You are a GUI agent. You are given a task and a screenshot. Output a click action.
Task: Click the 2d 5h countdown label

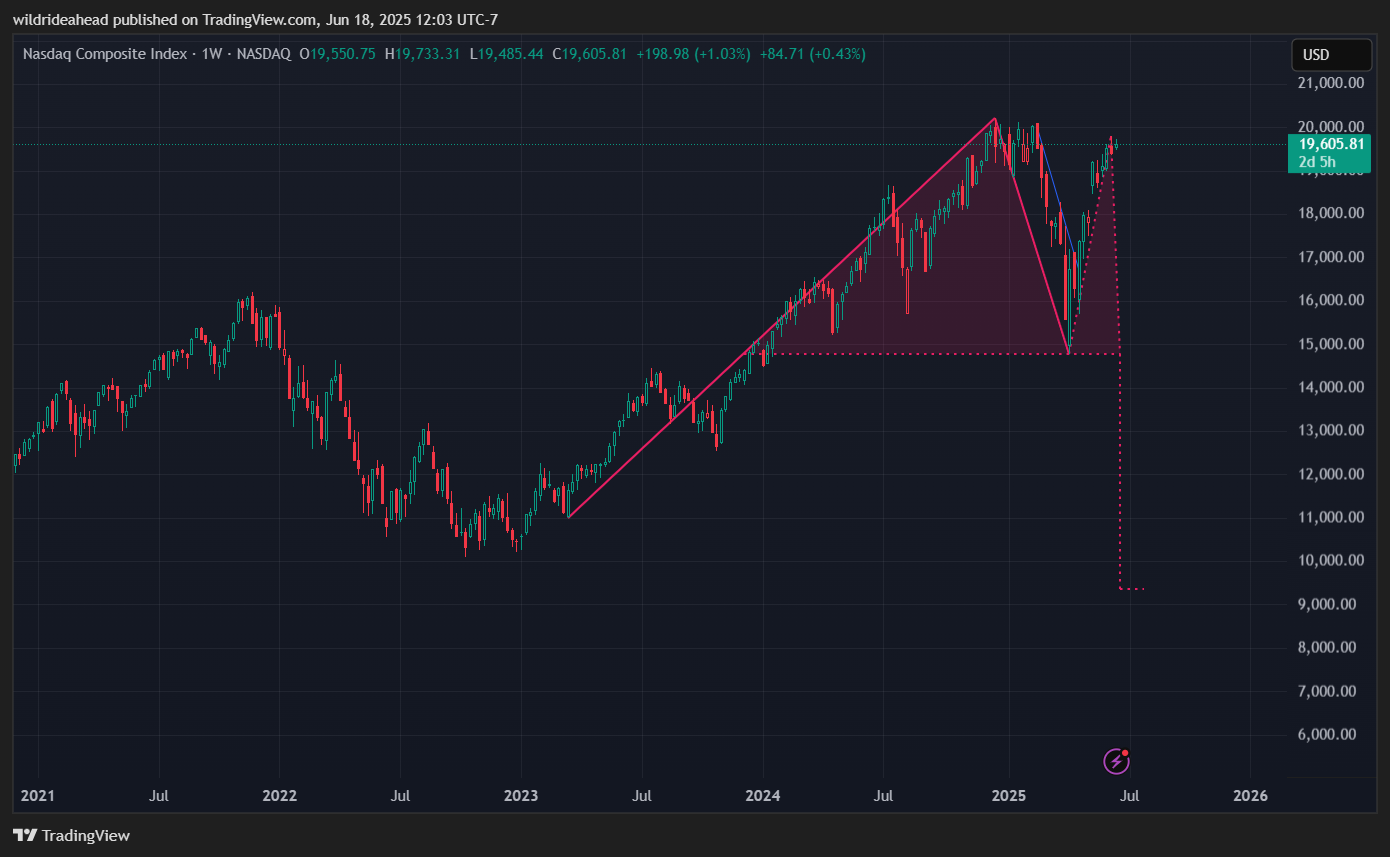click(x=1315, y=161)
